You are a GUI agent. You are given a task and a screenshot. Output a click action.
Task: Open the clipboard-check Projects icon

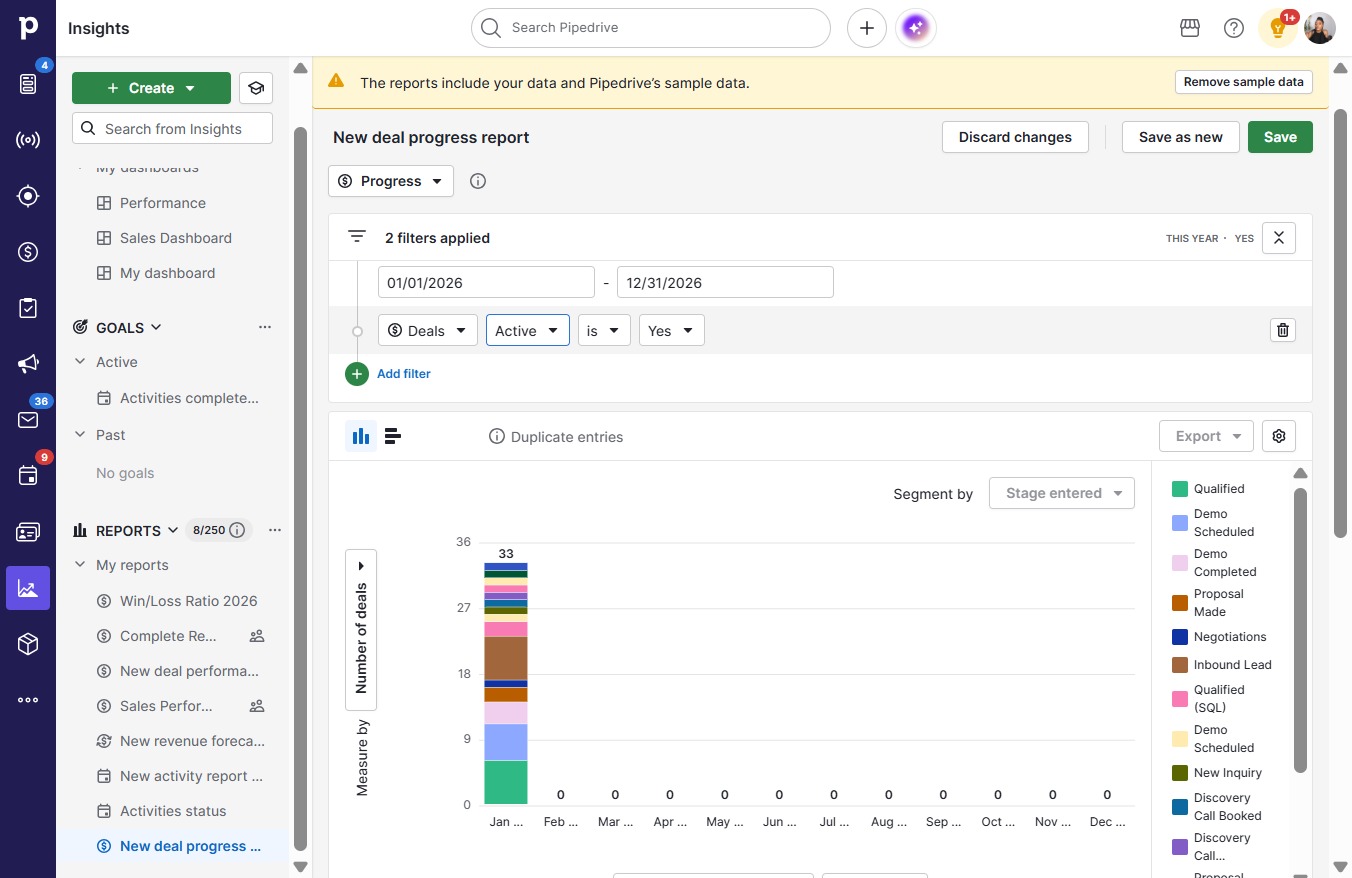click(x=28, y=308)
